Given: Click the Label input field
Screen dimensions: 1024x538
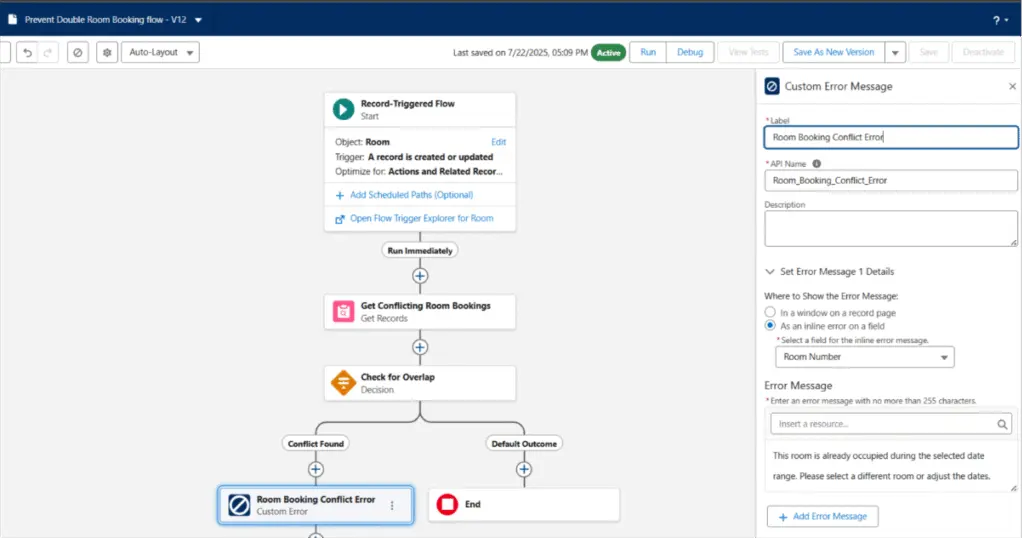Looking at the screenshot, I should [891, 137].
